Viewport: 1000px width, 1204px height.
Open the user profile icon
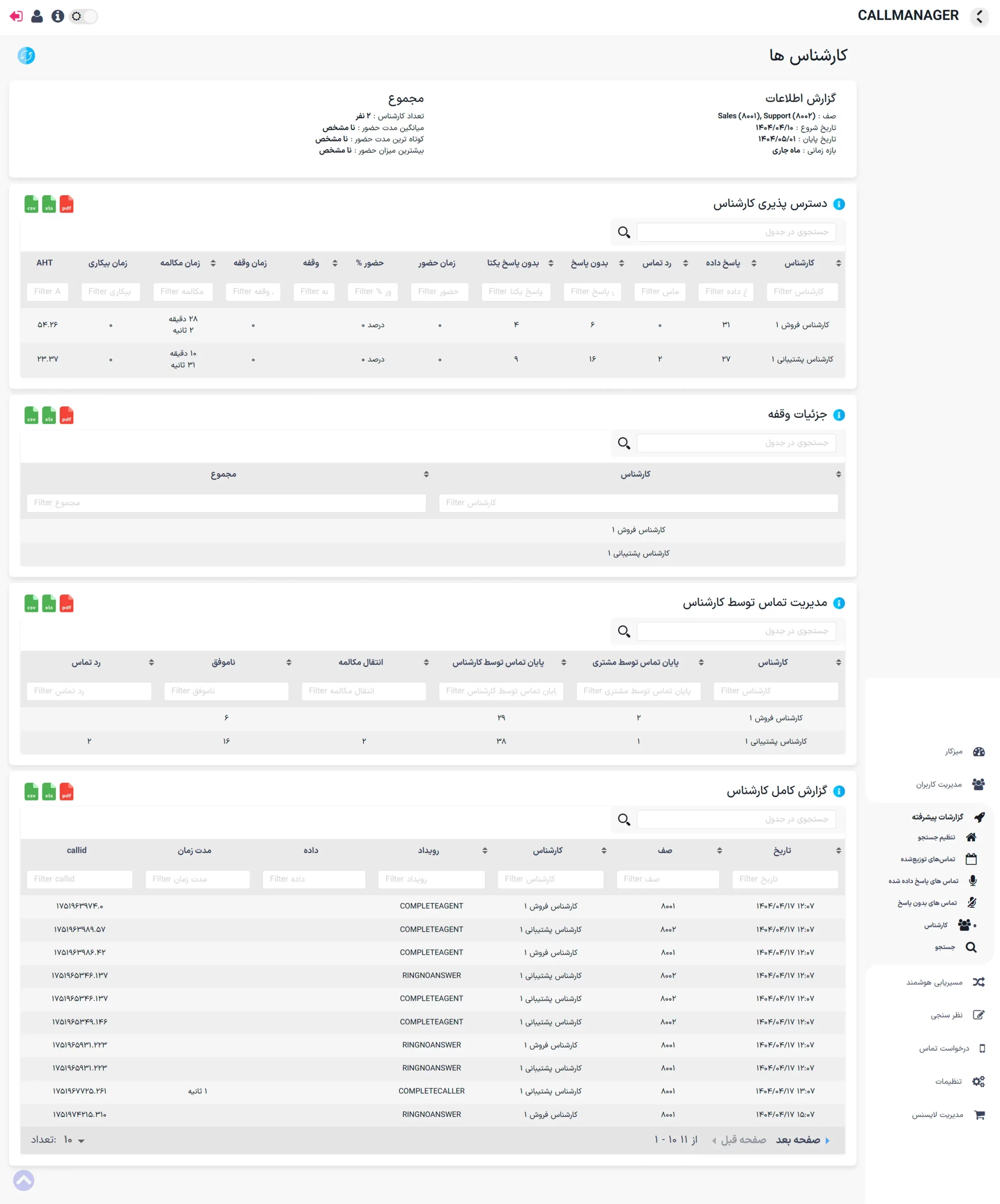point(37,16)
